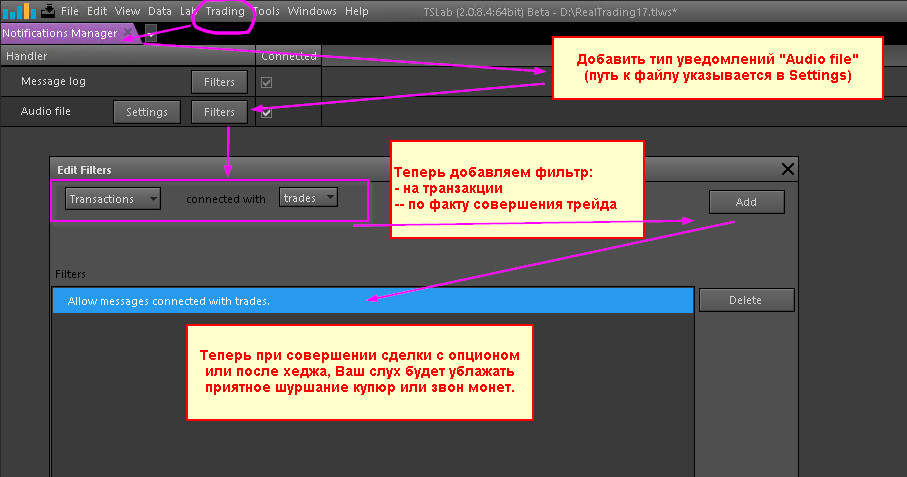Open Filters for the Message log handler
907x477 pixels.
219,82
